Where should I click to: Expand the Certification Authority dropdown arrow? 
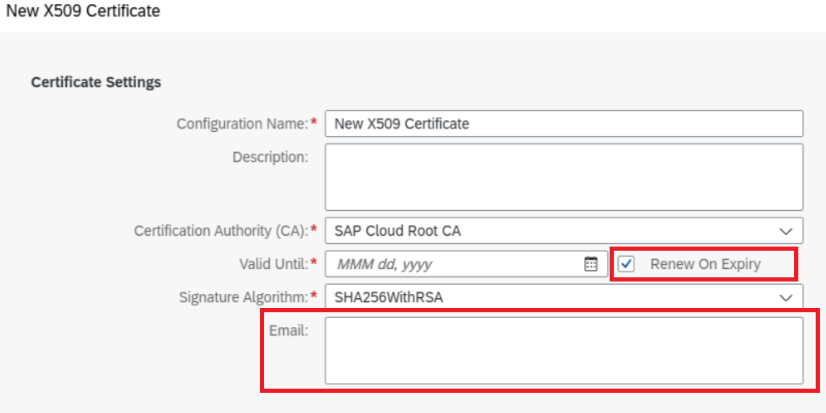click(x=786, y=231)
